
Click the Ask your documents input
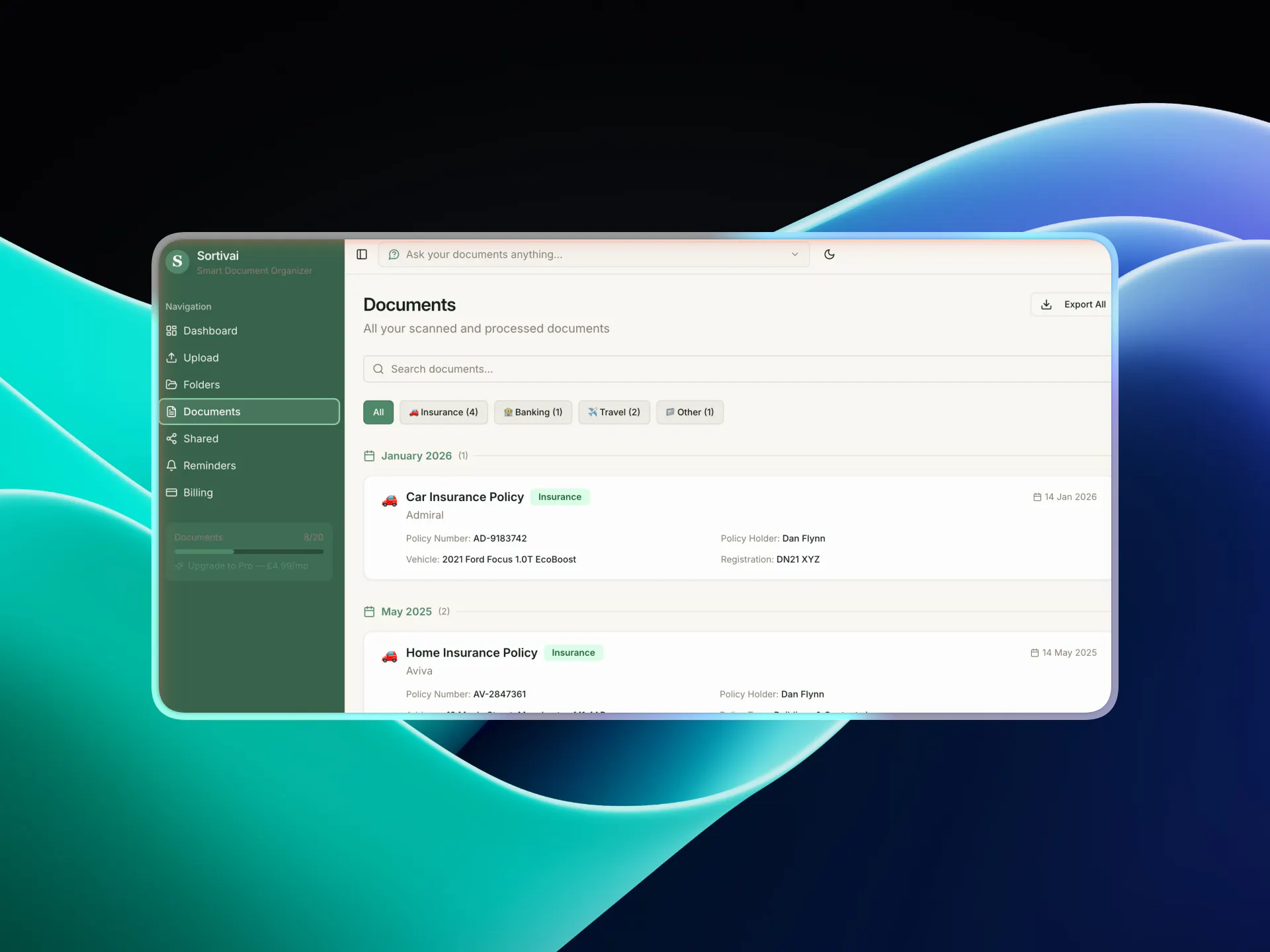[593, 255]
